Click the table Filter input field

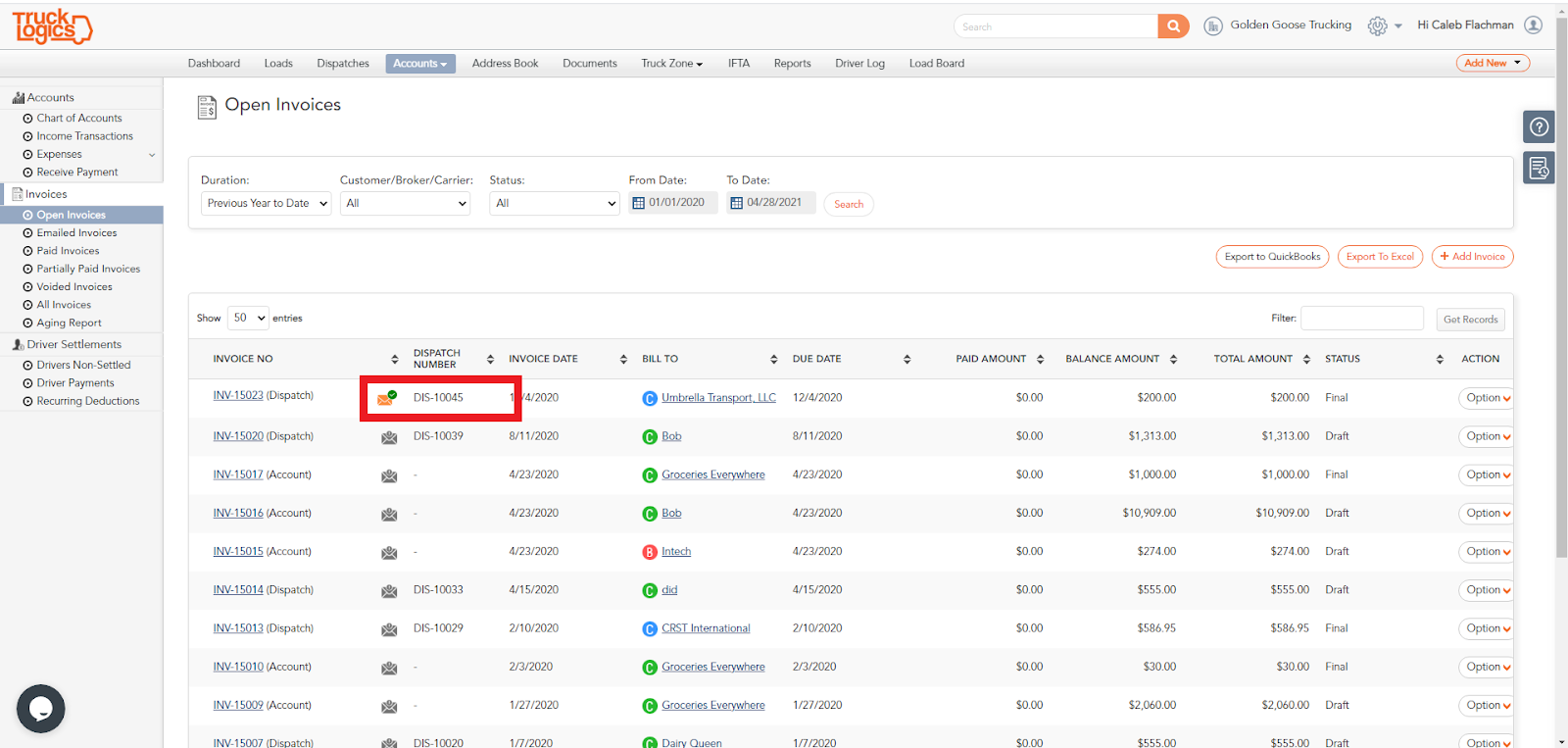(1362, 318)
